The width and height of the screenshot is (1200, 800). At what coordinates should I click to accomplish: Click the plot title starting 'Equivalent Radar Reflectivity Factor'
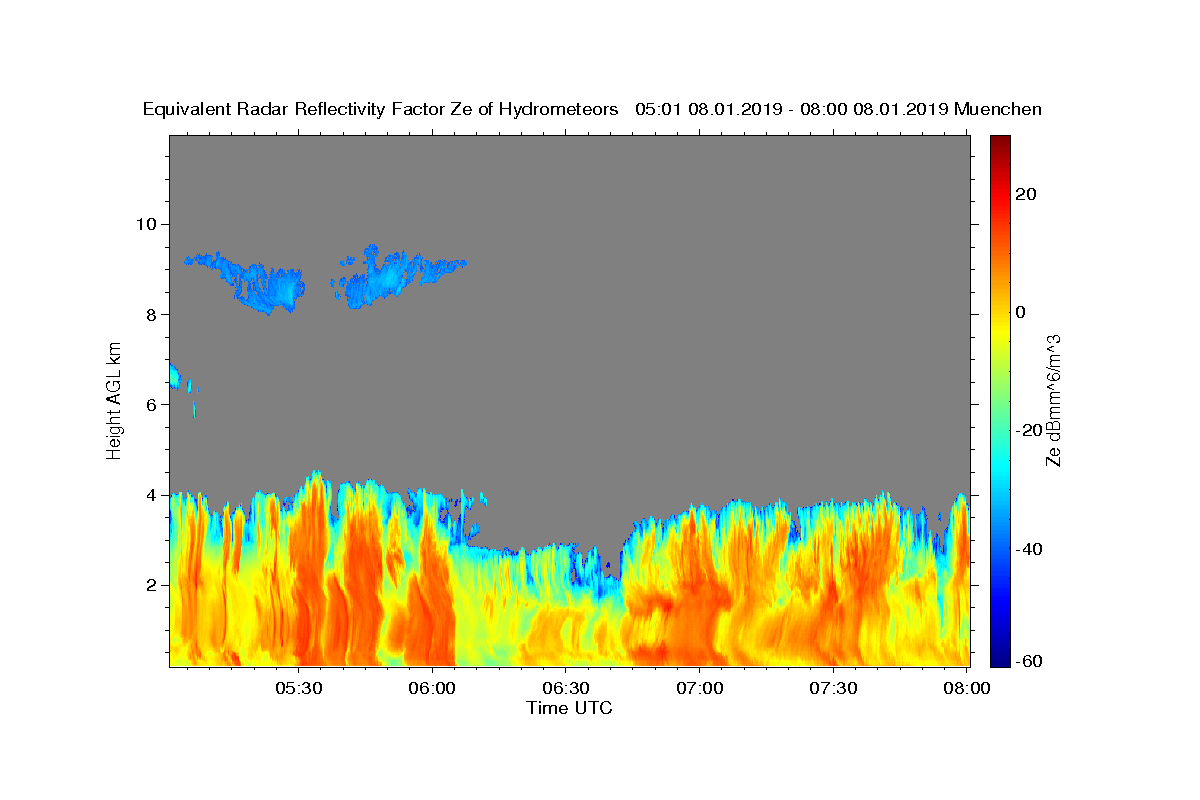pos(592,110)
